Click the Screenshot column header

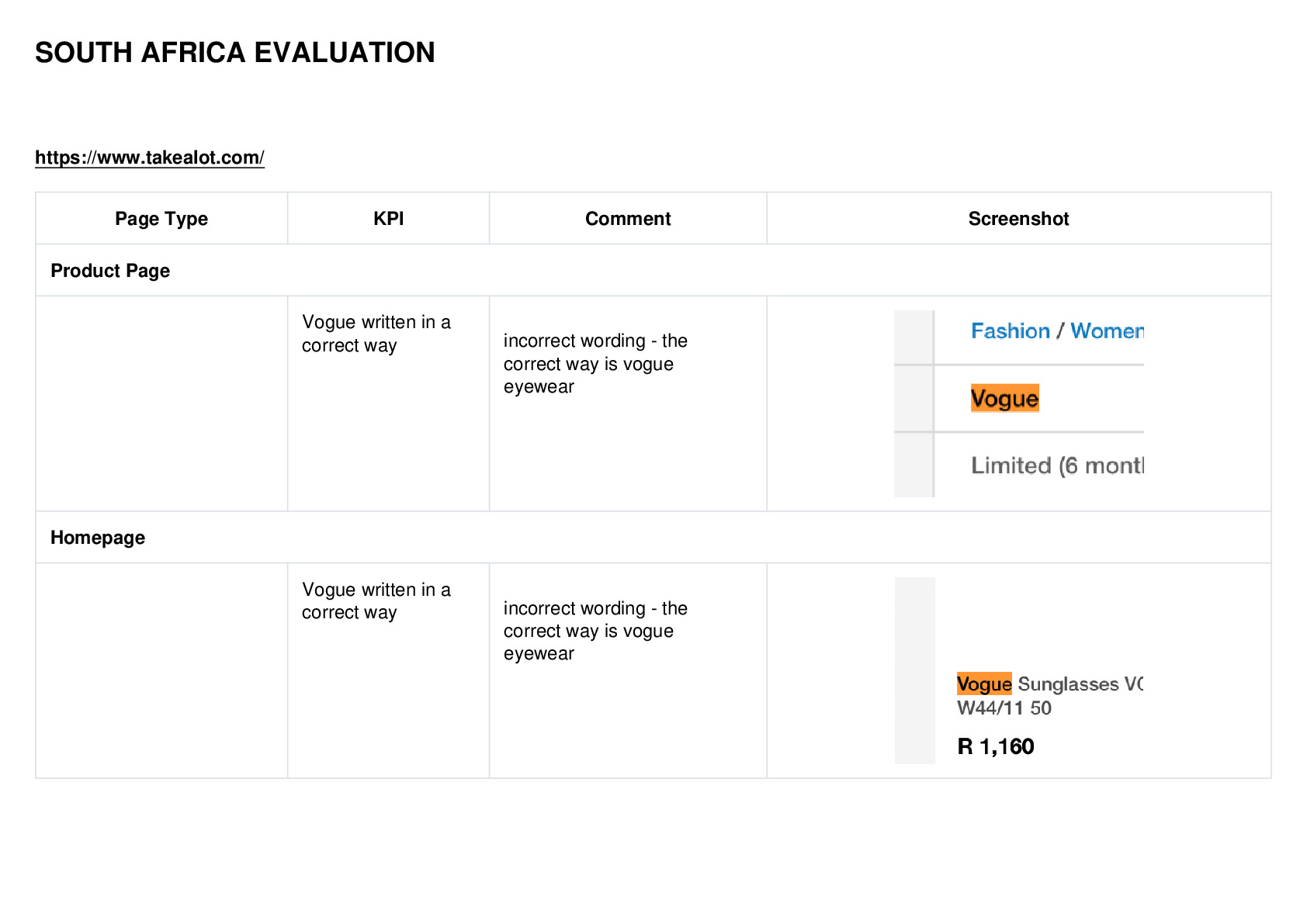1018,219
